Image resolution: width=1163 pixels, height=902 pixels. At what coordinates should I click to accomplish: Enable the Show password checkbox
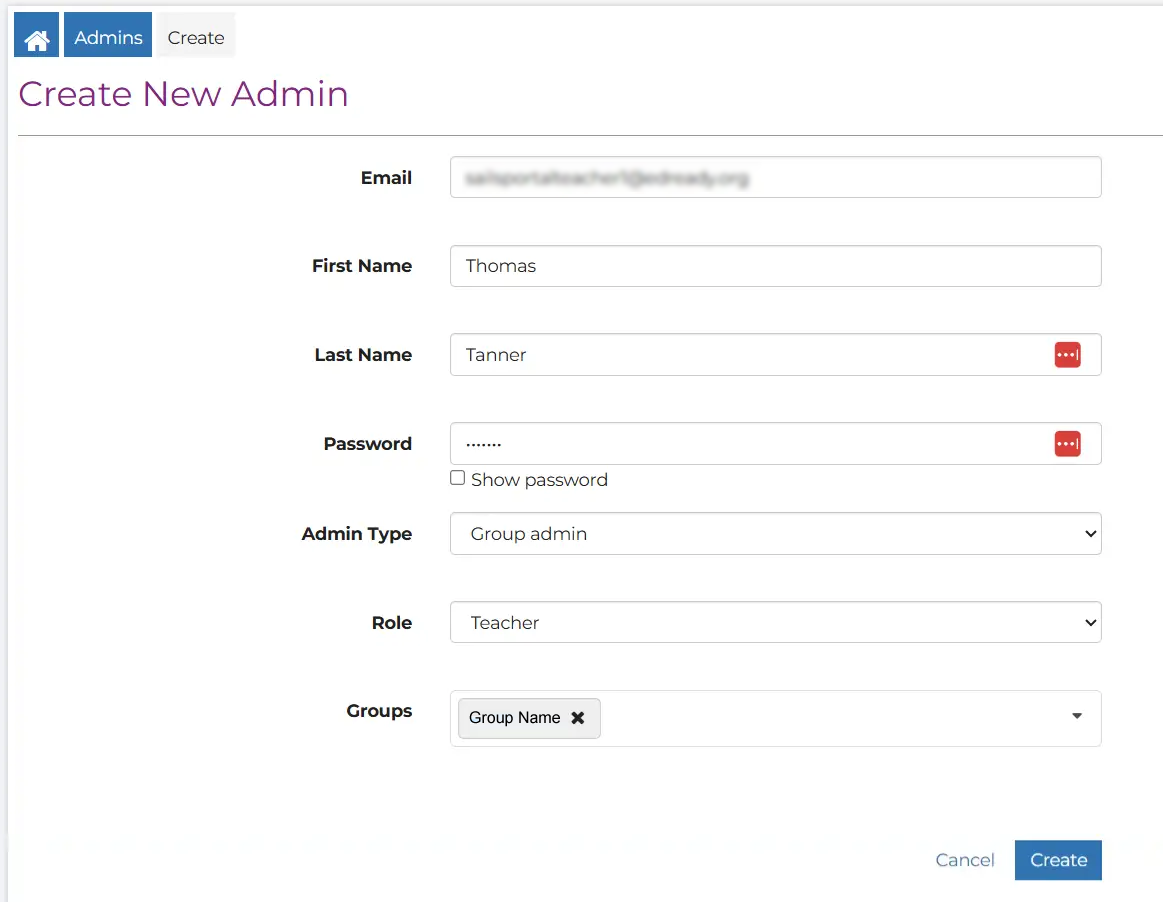[x=457, y=478]
